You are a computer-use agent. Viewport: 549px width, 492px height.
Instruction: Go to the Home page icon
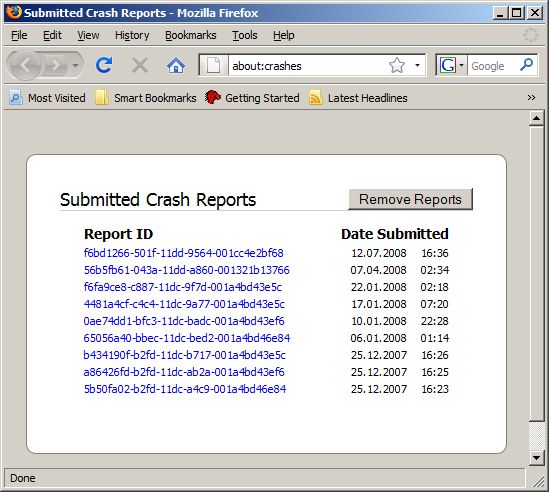point(176,65)
